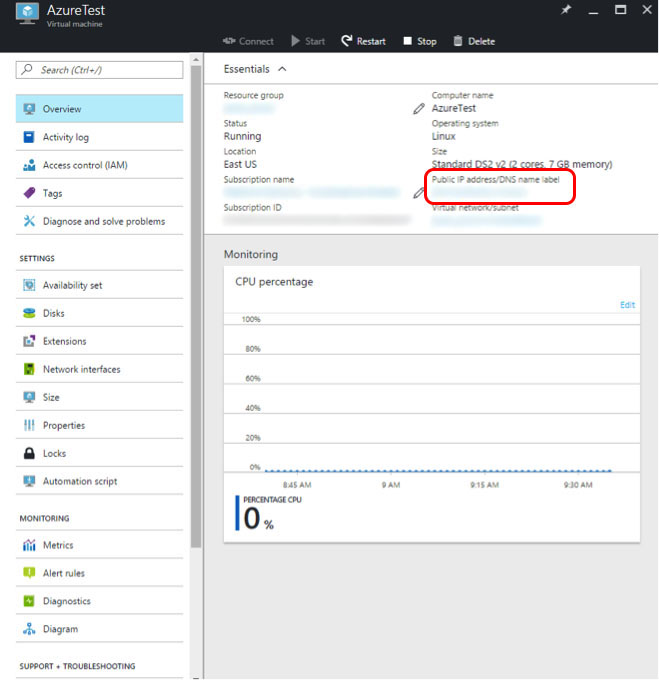Viewport: 659px width, 680px height.
Task: Click the Delete button label
Action: coord(481,41)
